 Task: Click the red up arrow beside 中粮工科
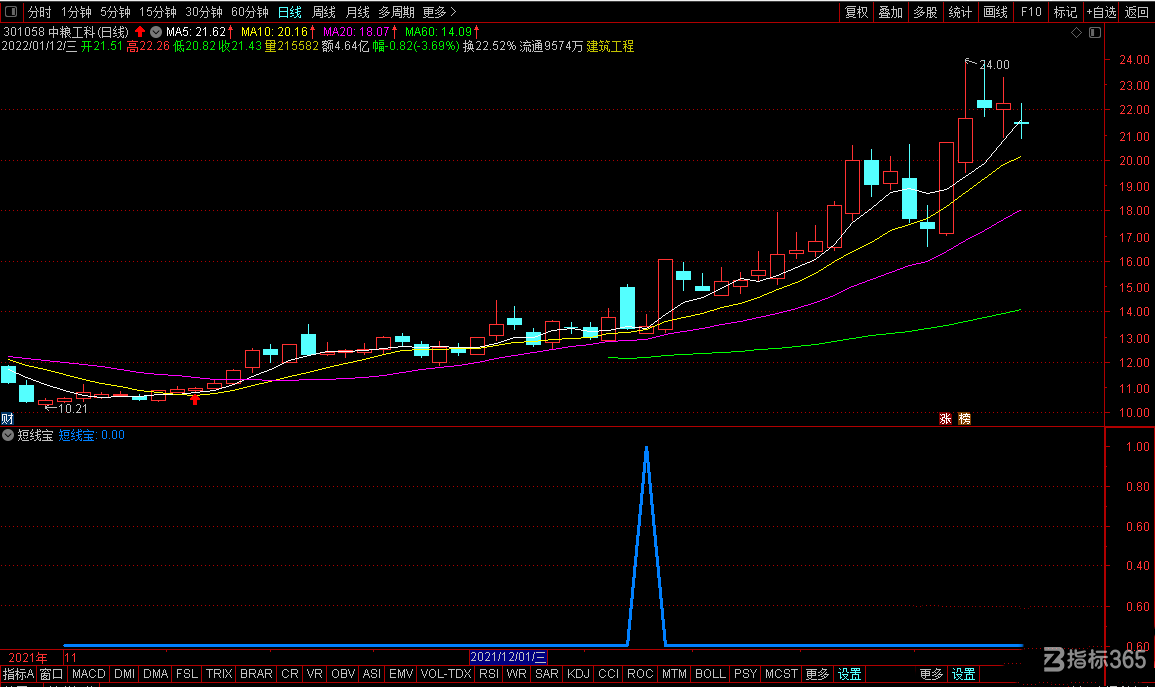pyautogui.click(x=140, y=32)
